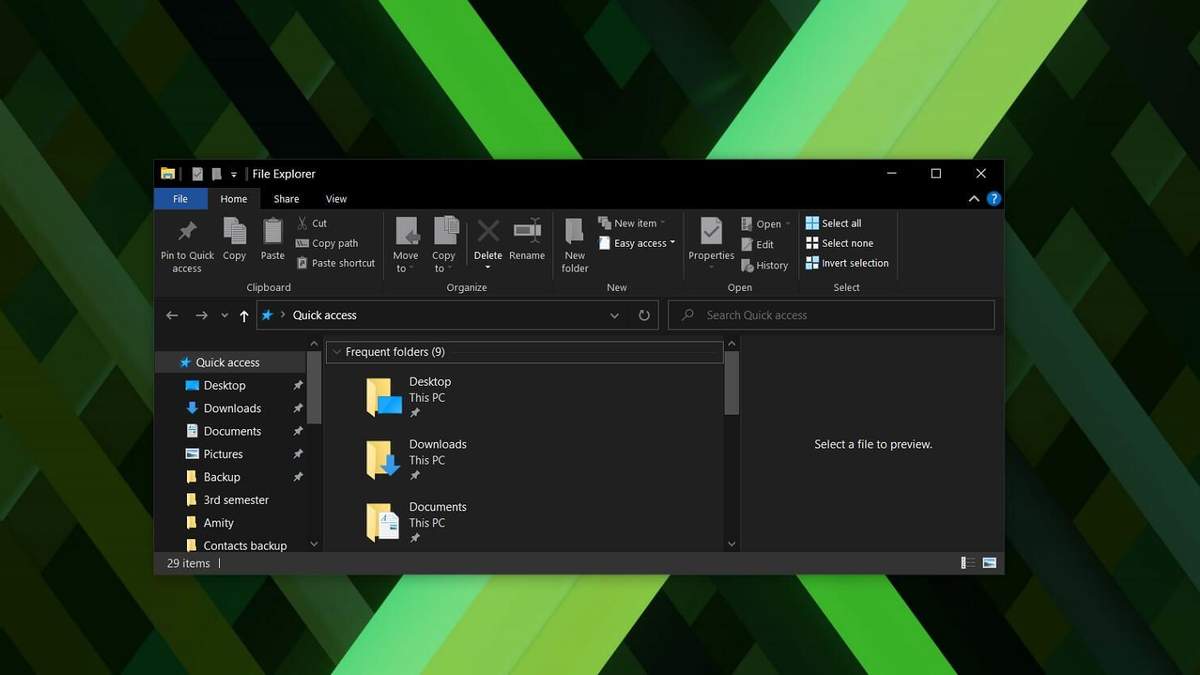Open the Copy to dropdown
1200x675 pixels.
pyautogui.click(x=444, y=244)
